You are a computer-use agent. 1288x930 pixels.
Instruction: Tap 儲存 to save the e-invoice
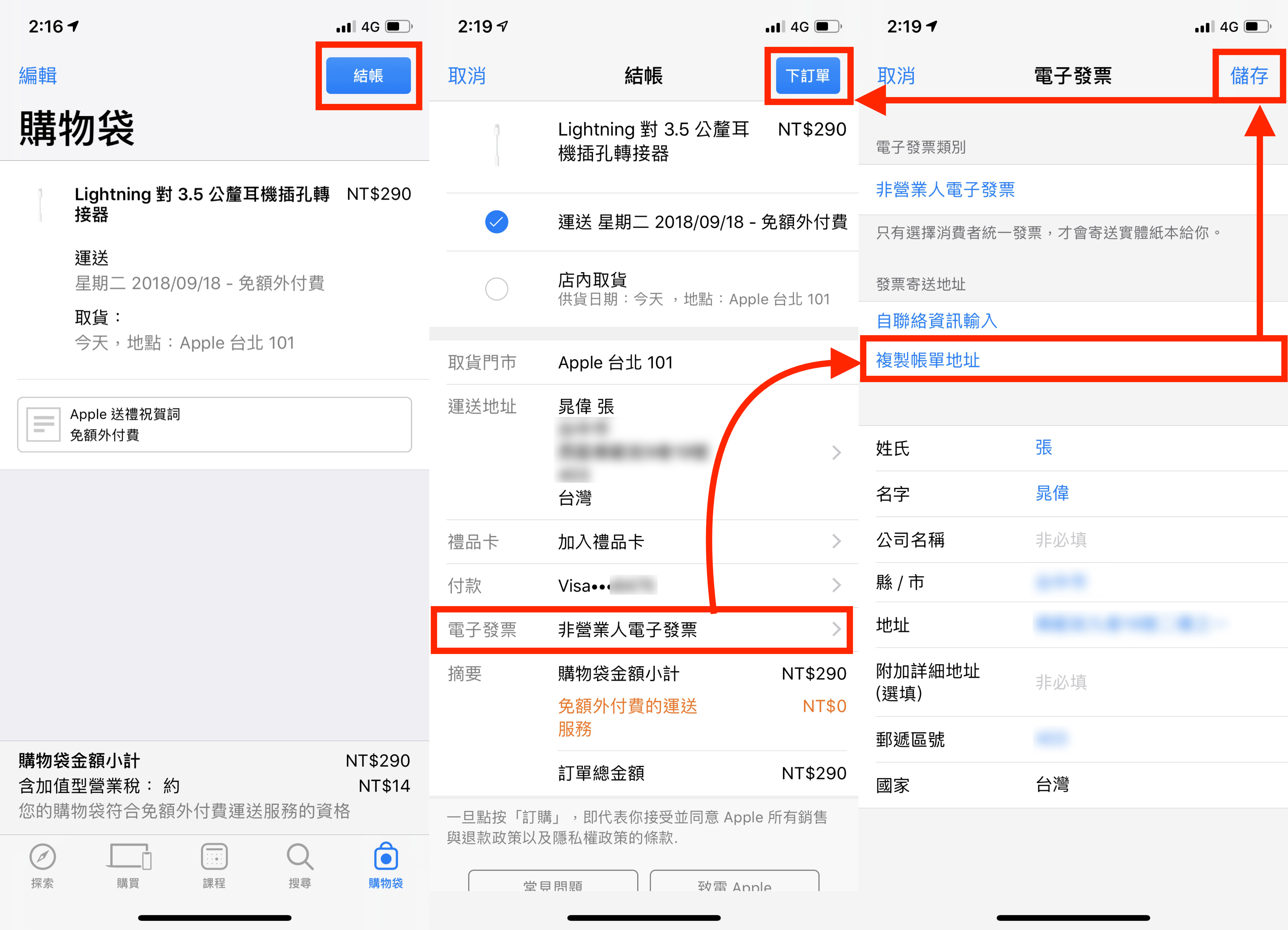1249,76
